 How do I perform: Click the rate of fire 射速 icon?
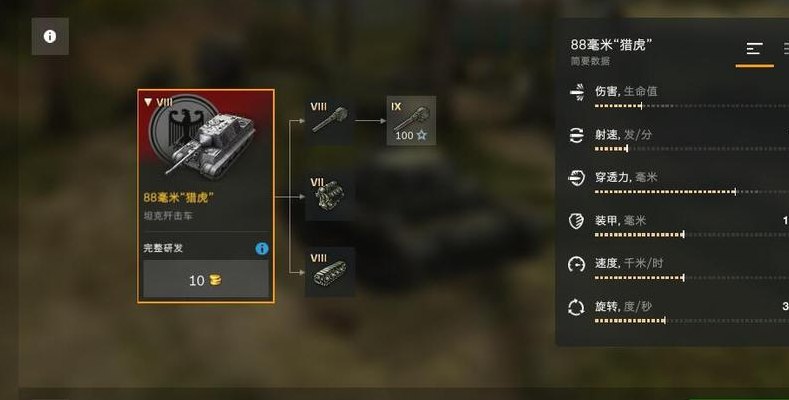click(577, 135)
